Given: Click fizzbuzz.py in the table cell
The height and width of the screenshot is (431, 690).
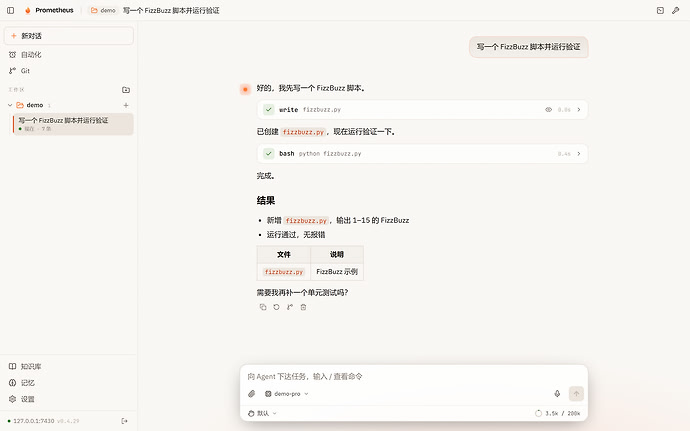Looking at the screenshot, I should pos(284,272).
